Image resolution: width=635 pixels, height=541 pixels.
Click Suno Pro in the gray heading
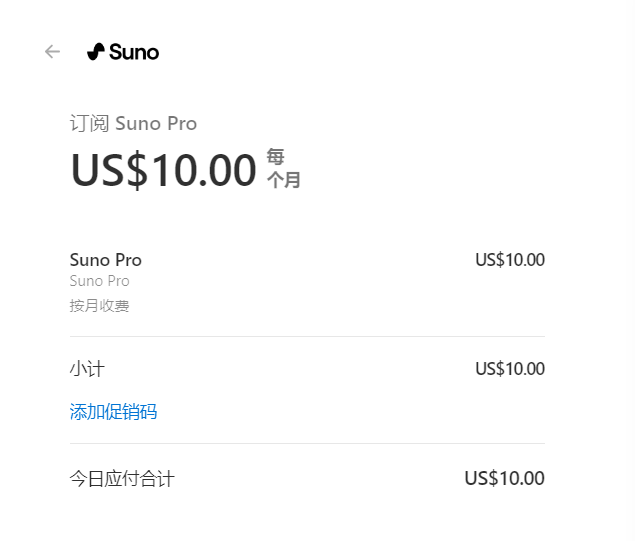[156, 124]
